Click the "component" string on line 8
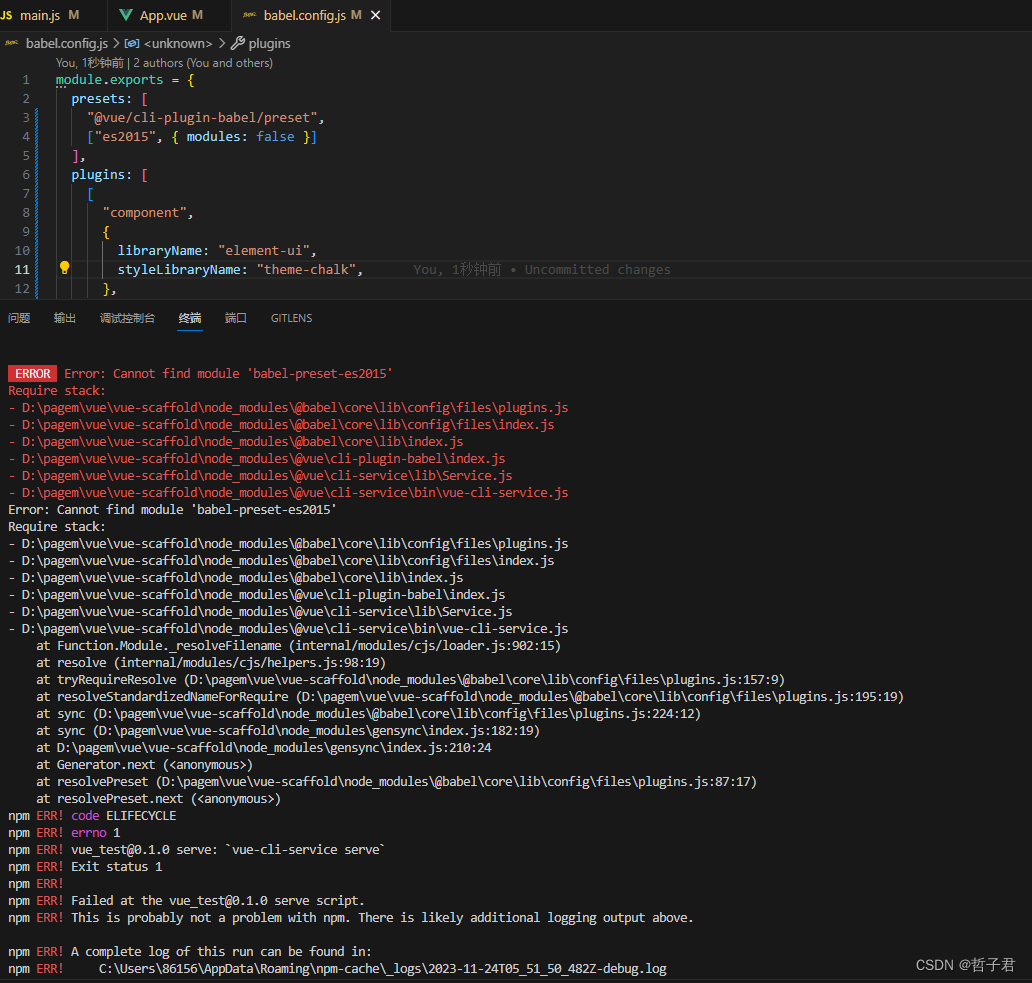Viewport: 1032px width, 983px height. tap(145, 213)
